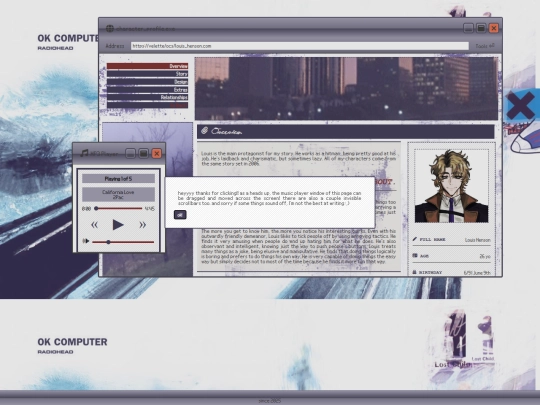The image size is (540, 405).
Task: Skip to the next track in player
Action: 142,225
